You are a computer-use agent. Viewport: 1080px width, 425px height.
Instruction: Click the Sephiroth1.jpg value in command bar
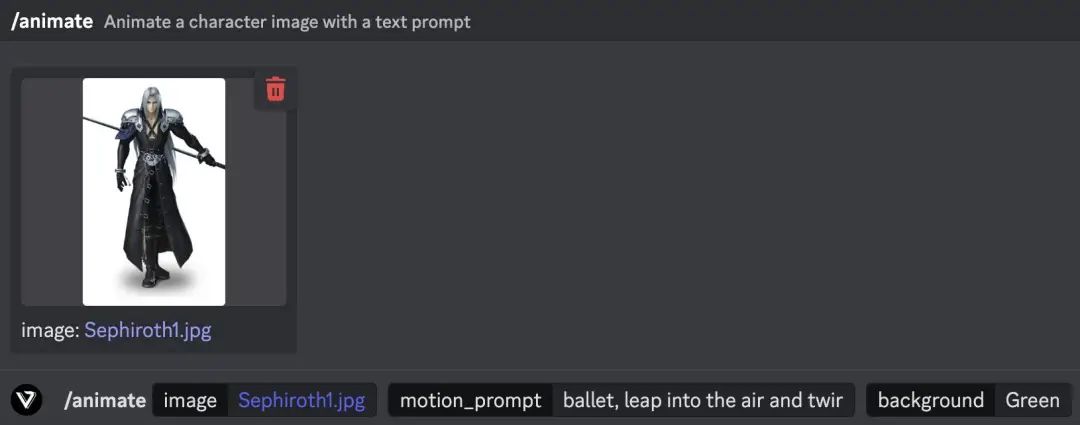click(301, 400)
